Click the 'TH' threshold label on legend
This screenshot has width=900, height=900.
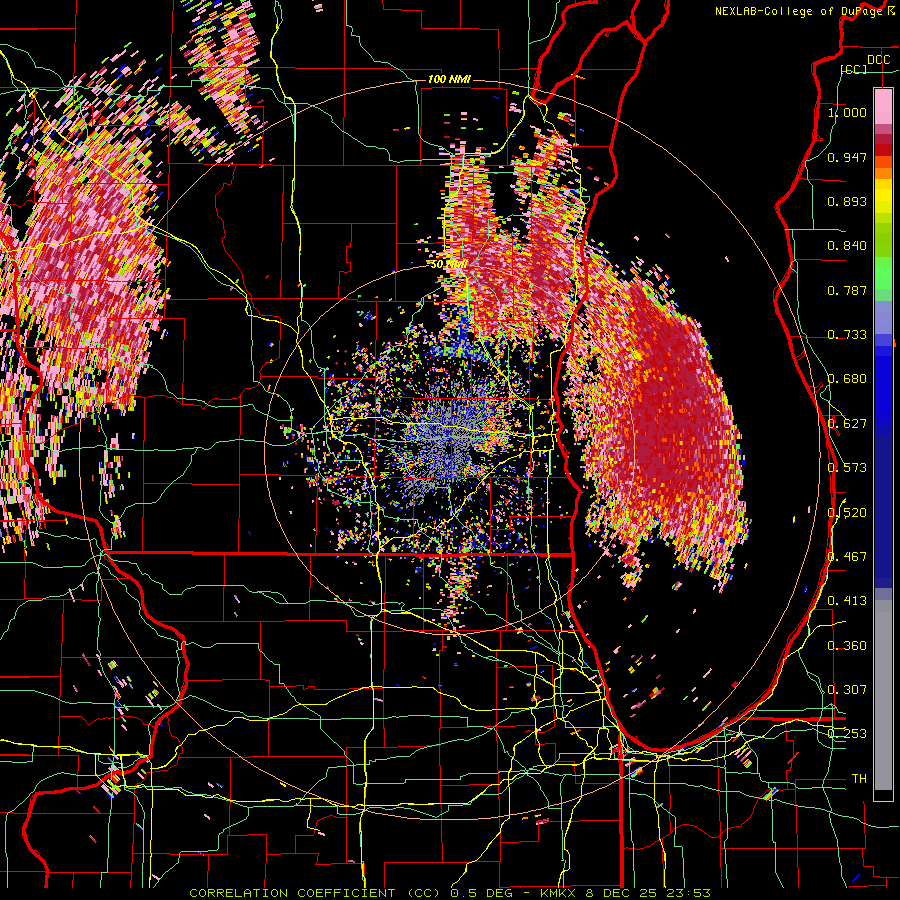(859, 779)
